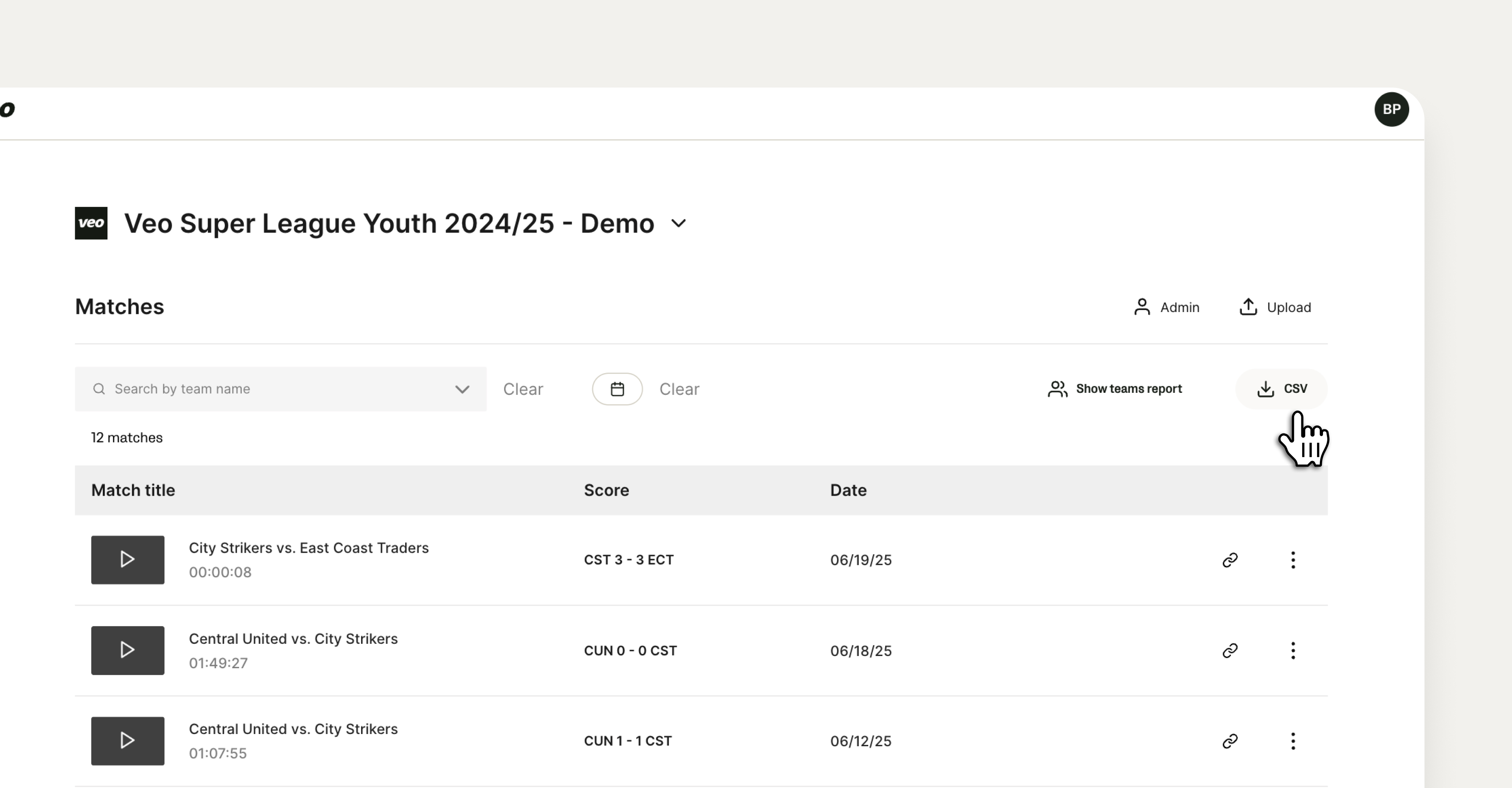Viewport: 1512px width, 788px height.
Task: Select the CUN 0 - 0 CST score
Action: click(x=630, y=650)
